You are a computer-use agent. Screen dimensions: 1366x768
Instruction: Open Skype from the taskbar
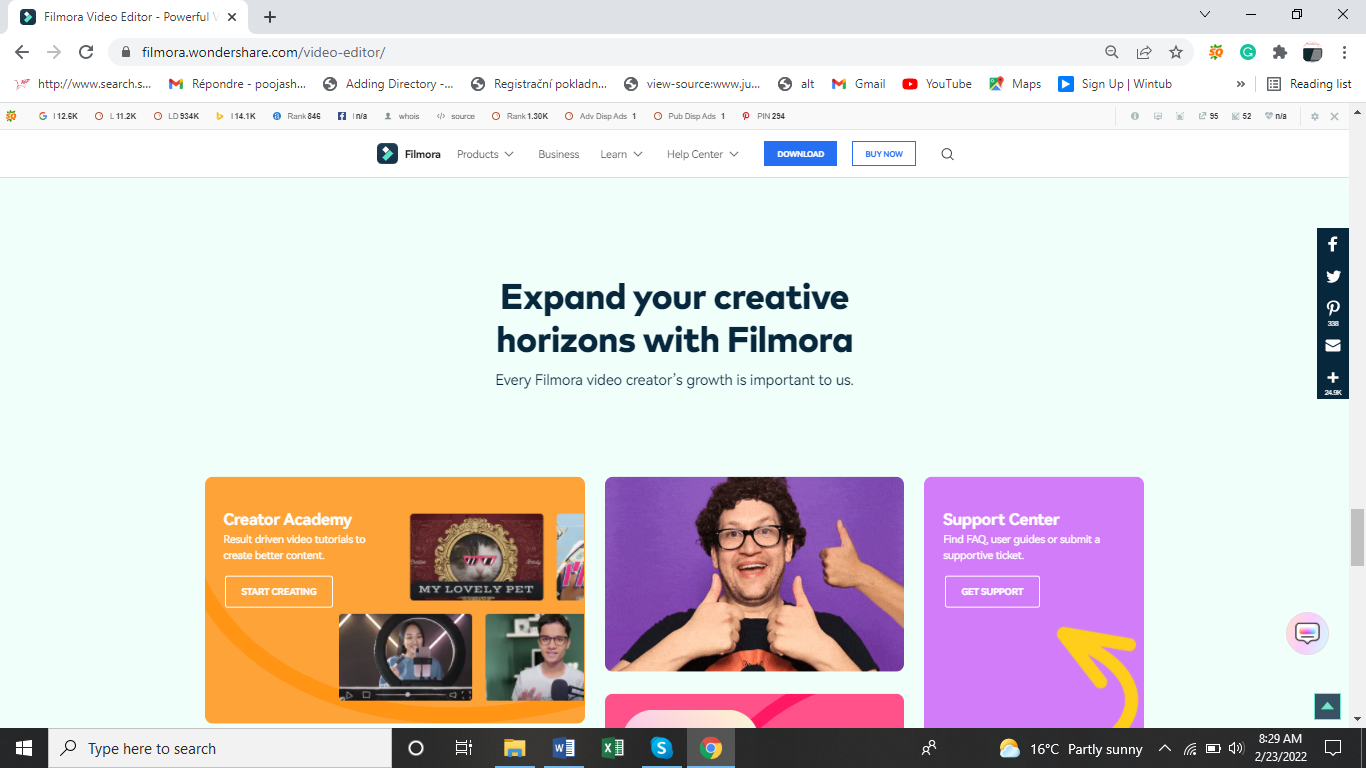[x=661, y=748]
